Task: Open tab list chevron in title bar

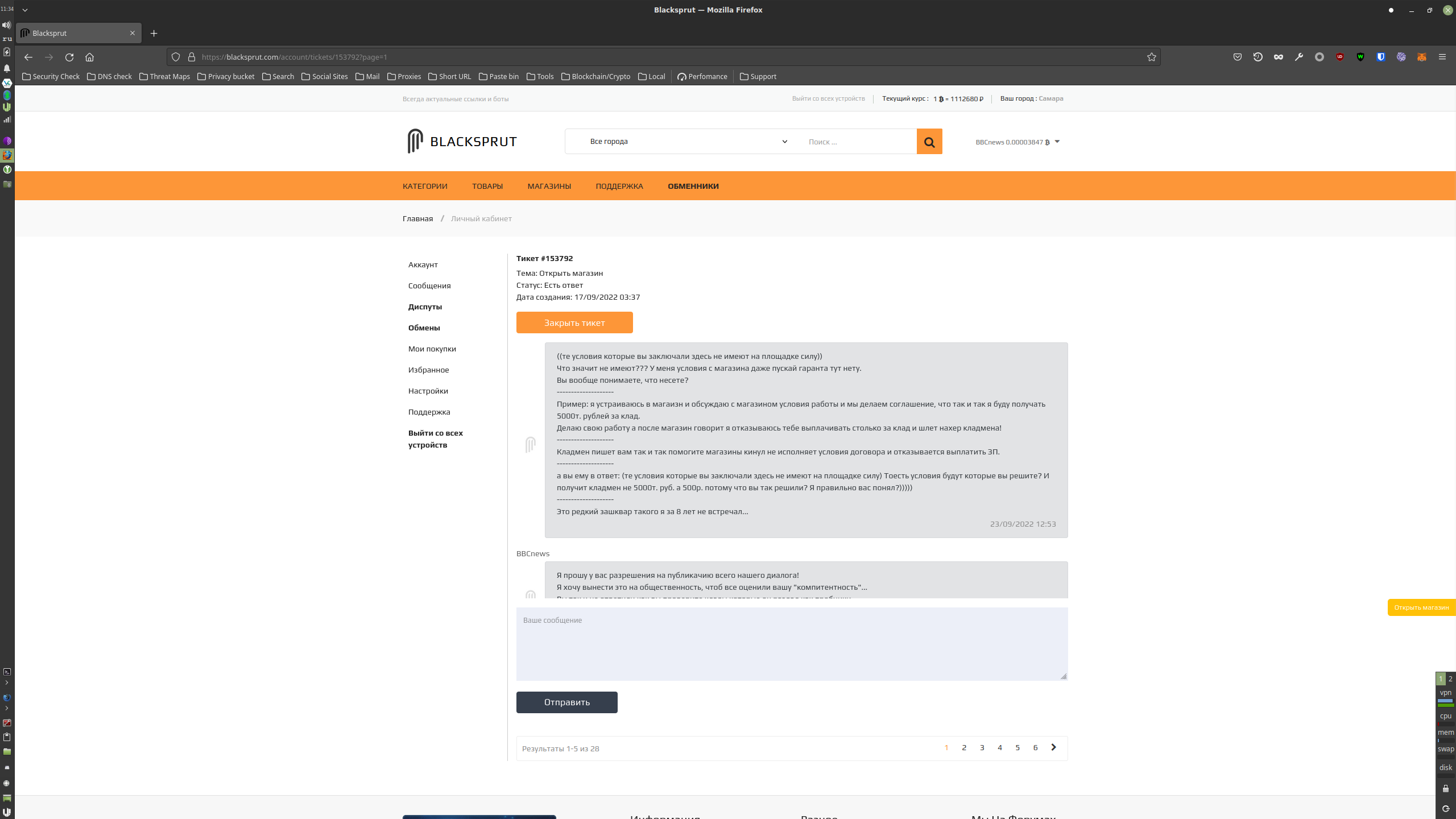Action: click(x=25, y=10)
